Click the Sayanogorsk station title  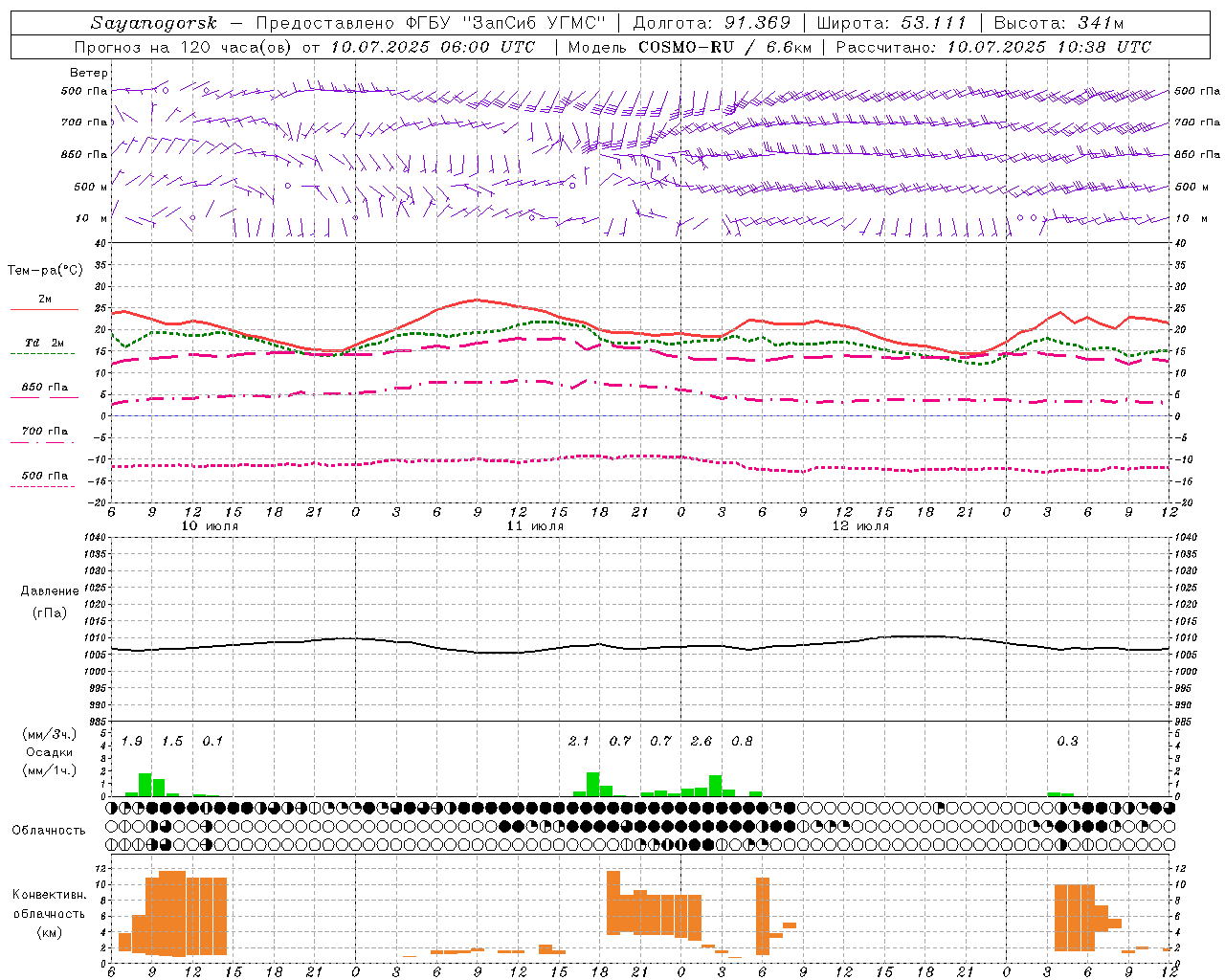tap(153, 23)
